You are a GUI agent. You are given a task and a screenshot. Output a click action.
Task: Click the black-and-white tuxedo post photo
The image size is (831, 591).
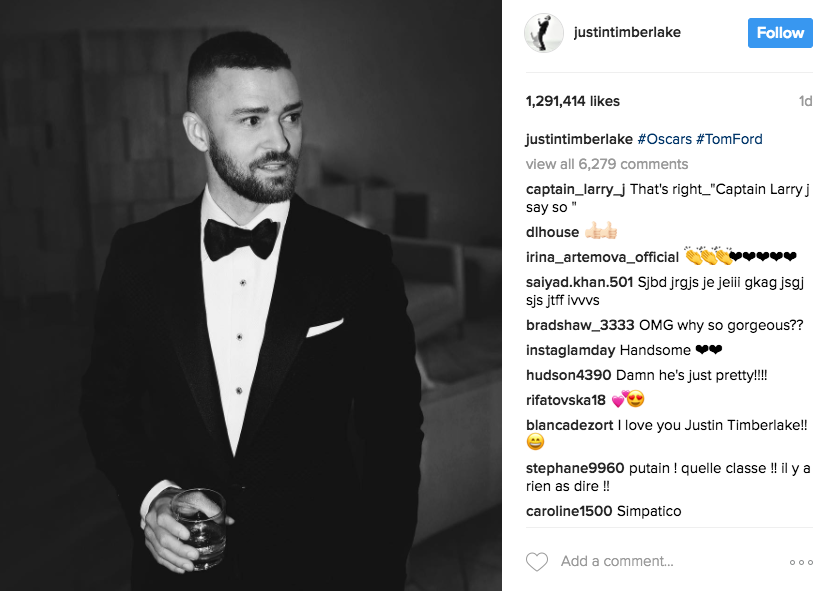coord(251,295)
